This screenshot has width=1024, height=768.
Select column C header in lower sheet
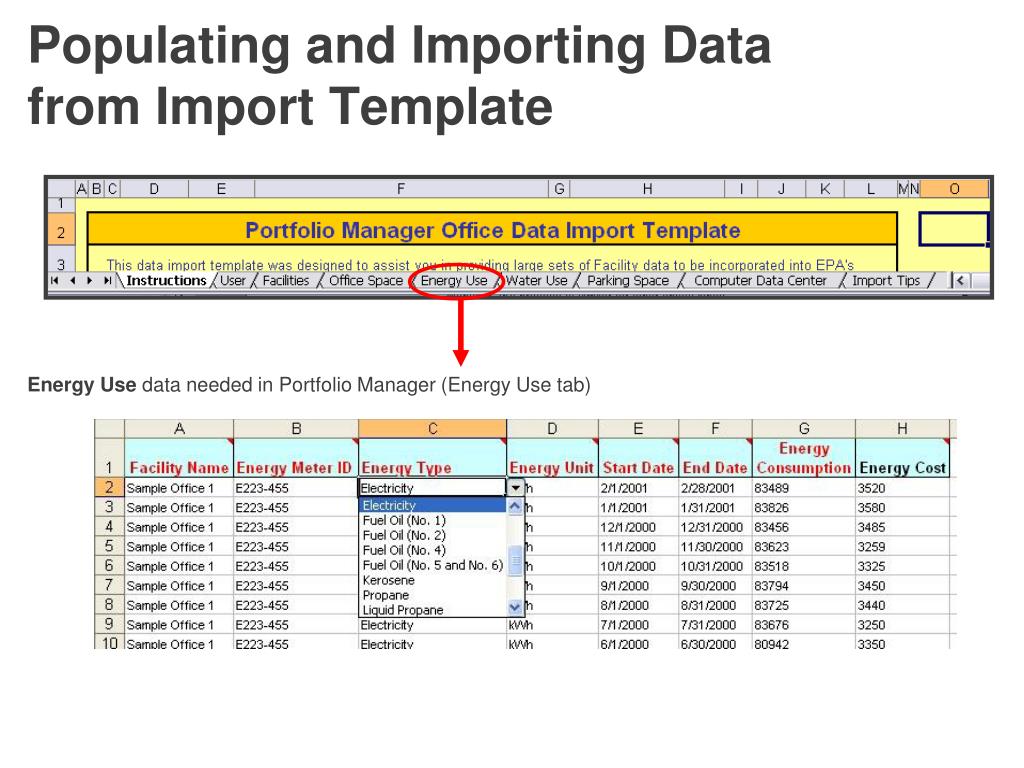click(432, 428)
